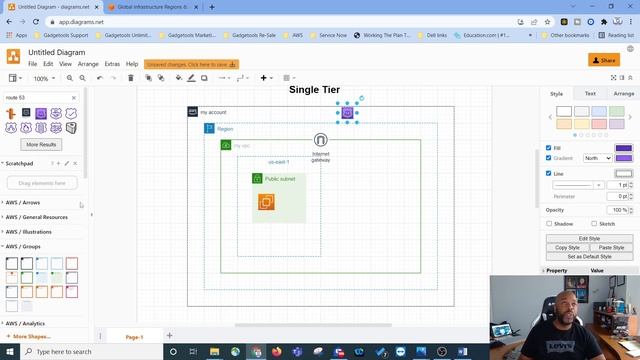Toggle the format panel icon
Screen dimensions: 640x360
coord(622,78)
